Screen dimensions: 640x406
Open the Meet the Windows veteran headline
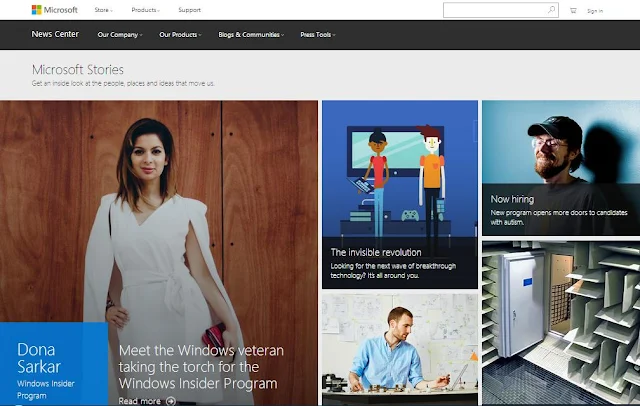point(201,367)
